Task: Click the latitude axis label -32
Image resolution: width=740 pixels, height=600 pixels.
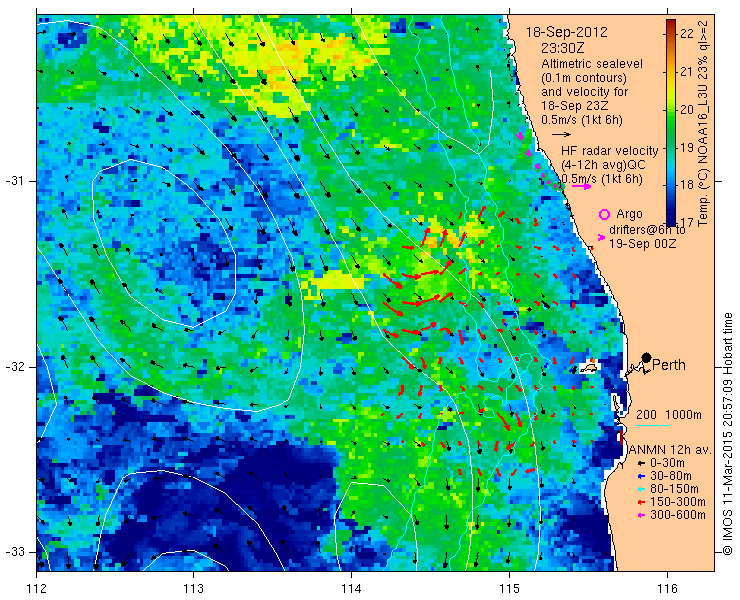Action: click(14, 367)
